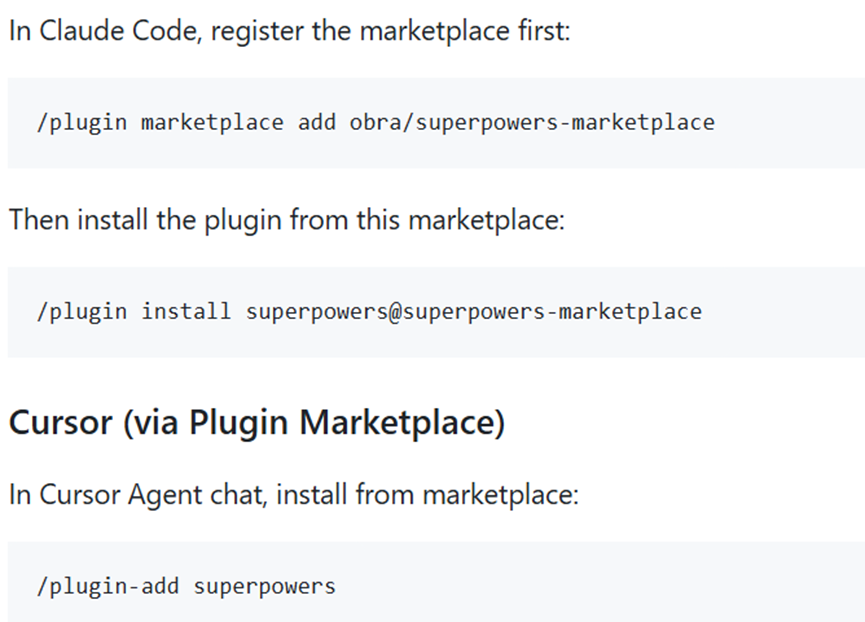Click '/plugin-add' in the Cursor command
The height and width of the screenshot is (622, 865).
[x=108, y=586]
